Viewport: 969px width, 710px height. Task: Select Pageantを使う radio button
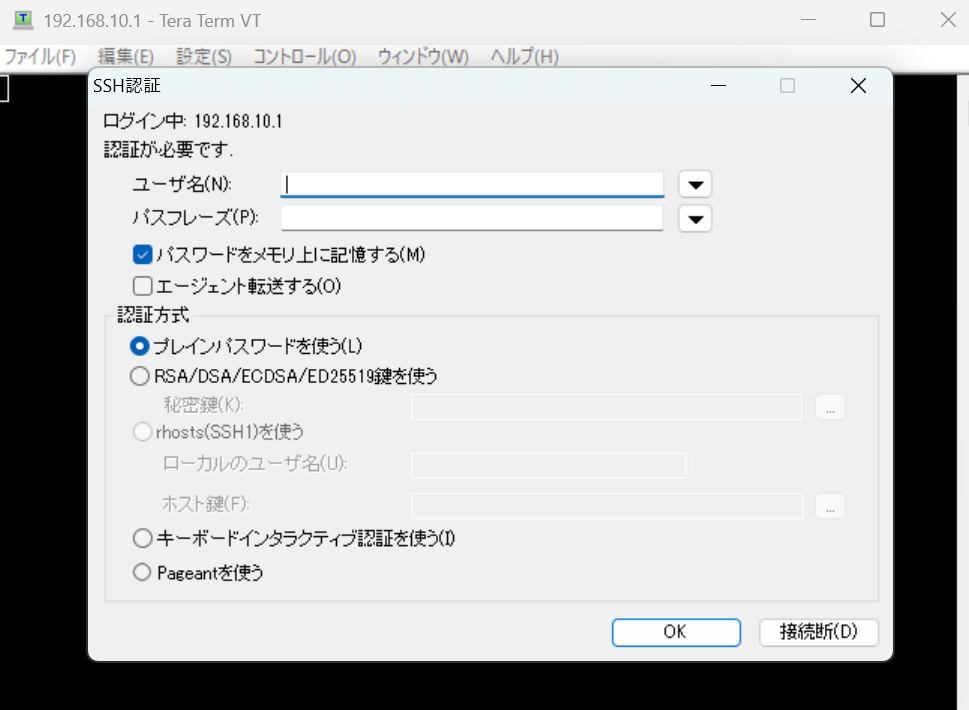click(142, 572)
